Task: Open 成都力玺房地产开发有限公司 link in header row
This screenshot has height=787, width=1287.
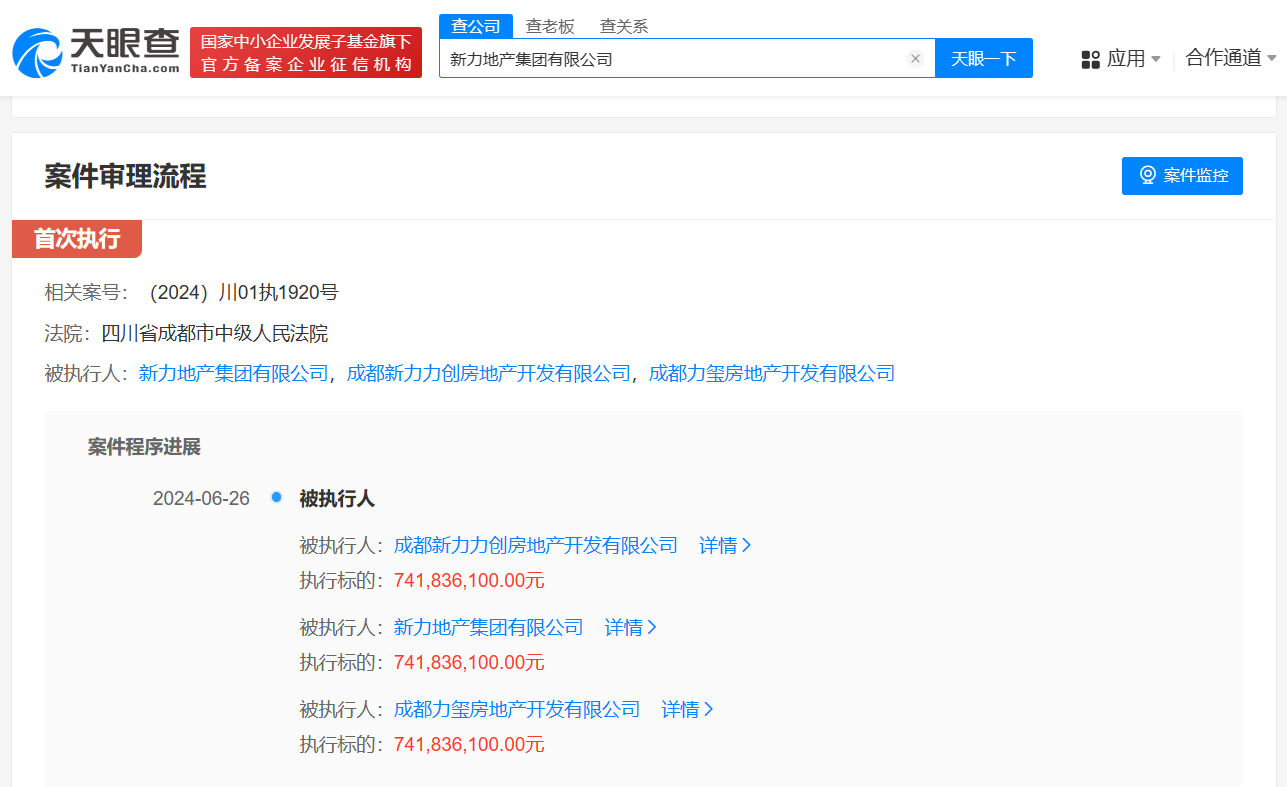Action: coord(771,373)
